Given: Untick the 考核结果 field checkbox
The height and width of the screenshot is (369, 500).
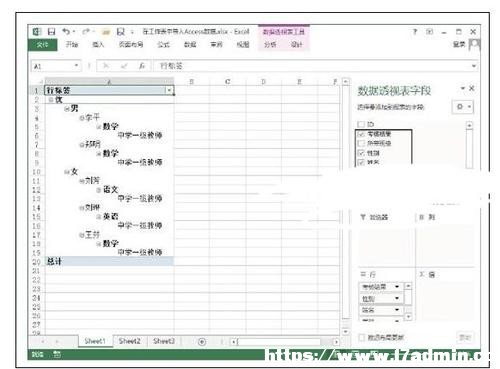Looking at the screenshot, I should (x=361, y=134).
